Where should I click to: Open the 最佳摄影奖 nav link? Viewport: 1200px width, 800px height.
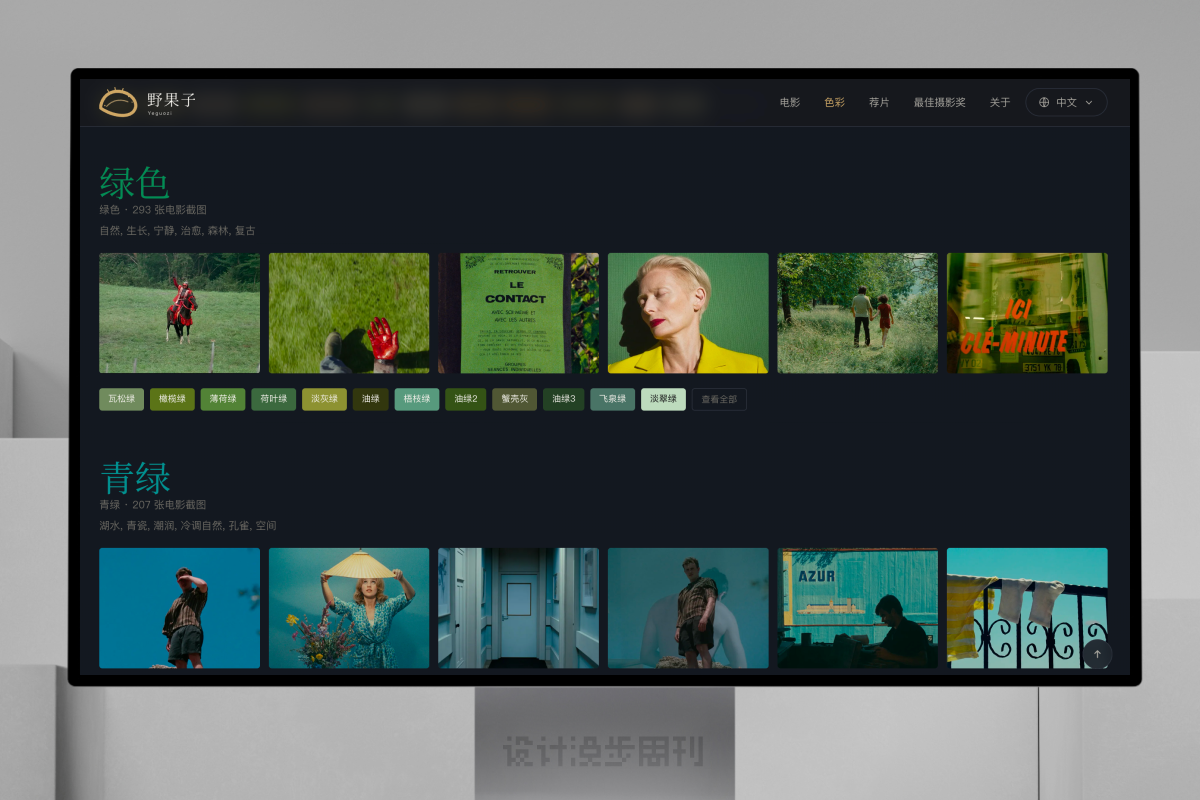[939, 102]
